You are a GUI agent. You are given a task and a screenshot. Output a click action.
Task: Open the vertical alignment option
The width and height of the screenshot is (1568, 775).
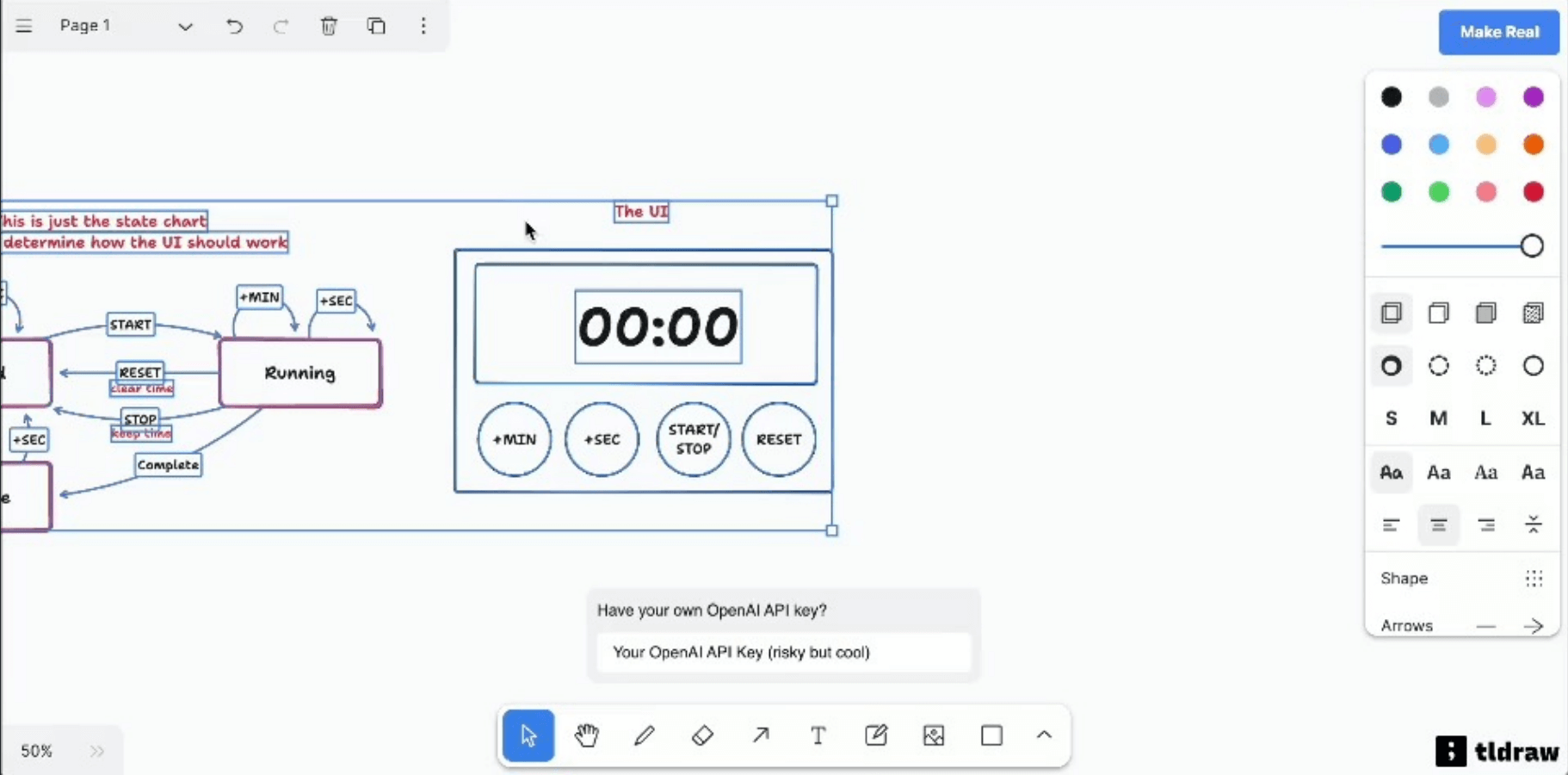point(1534,525)
